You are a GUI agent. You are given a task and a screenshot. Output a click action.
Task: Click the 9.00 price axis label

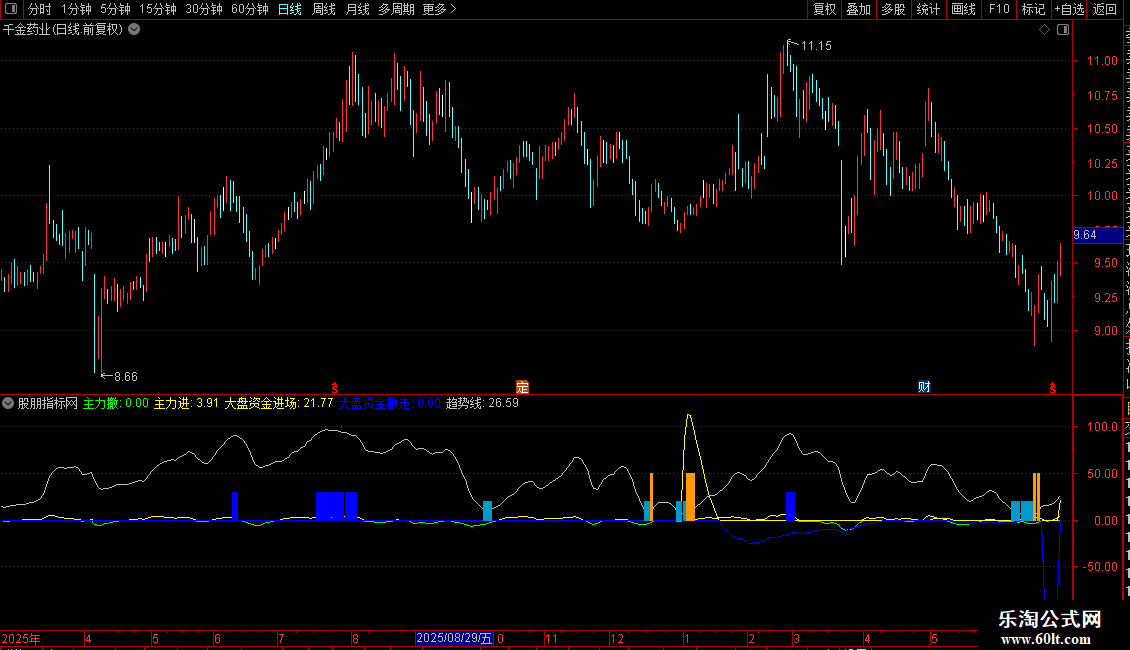[1105, 331]
